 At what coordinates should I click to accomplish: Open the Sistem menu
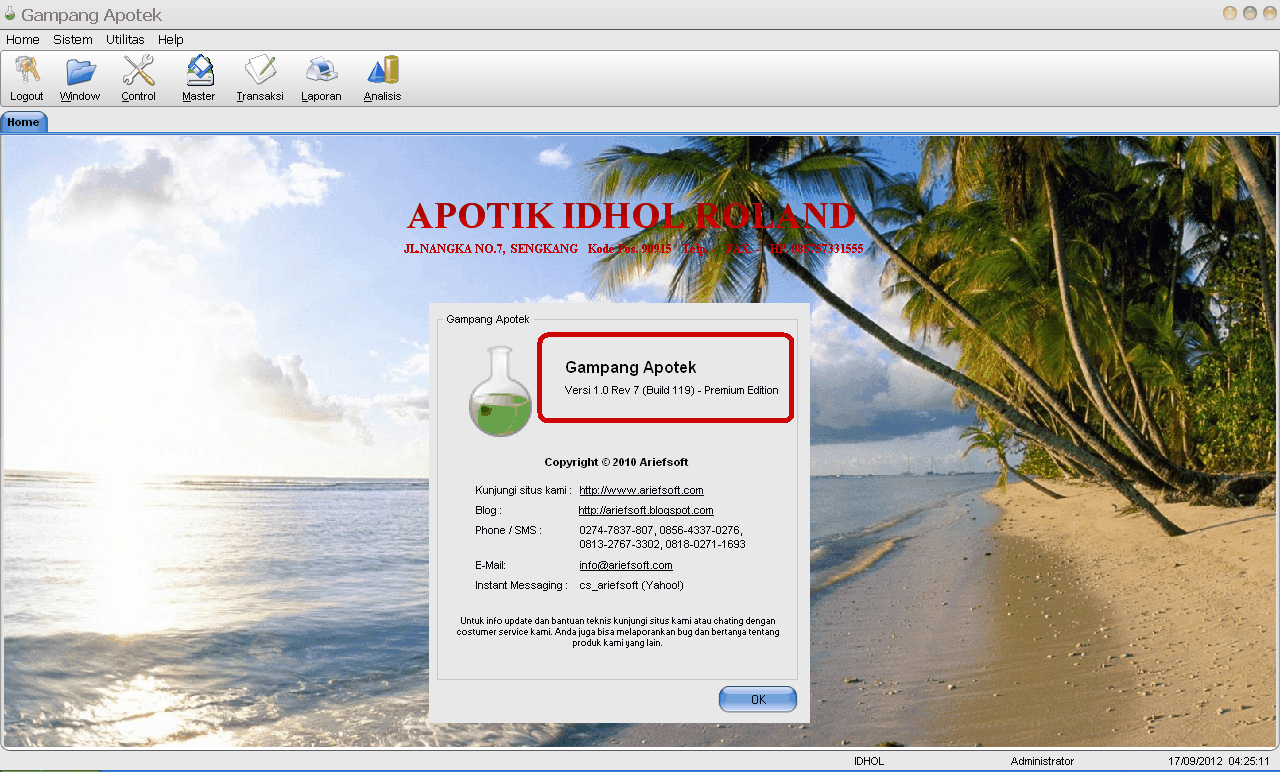[73, 40]
